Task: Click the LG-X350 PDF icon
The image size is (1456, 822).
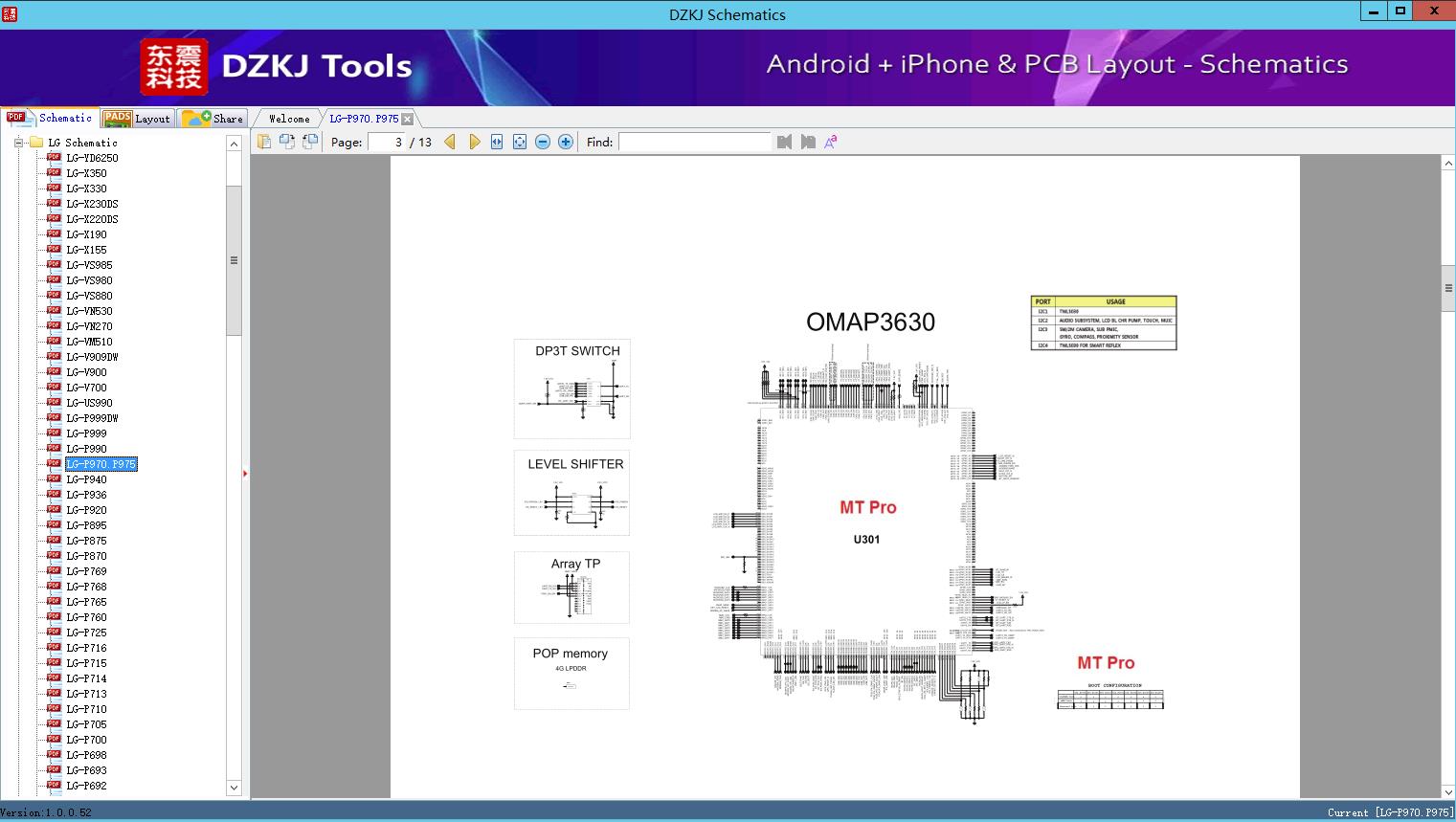Action: click(x=54, y=173)
